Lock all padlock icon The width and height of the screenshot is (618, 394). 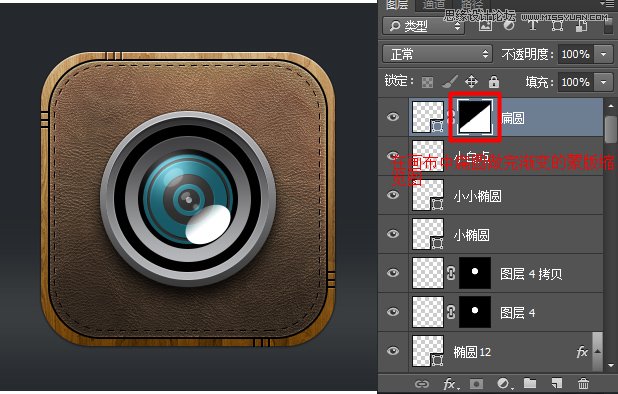coord(494,82)
